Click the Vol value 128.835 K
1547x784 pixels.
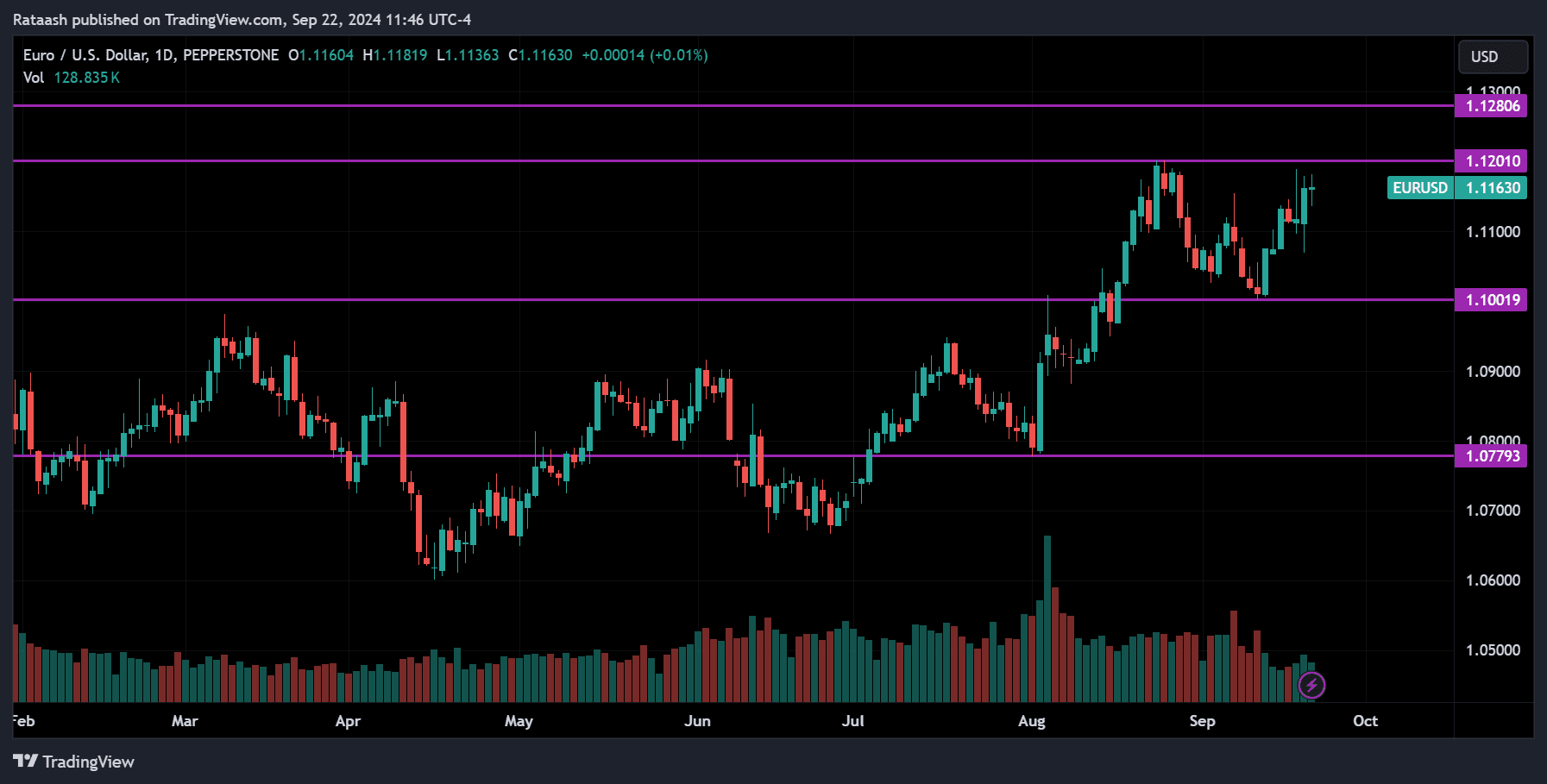pyautogui.click(x=86, y=78)
